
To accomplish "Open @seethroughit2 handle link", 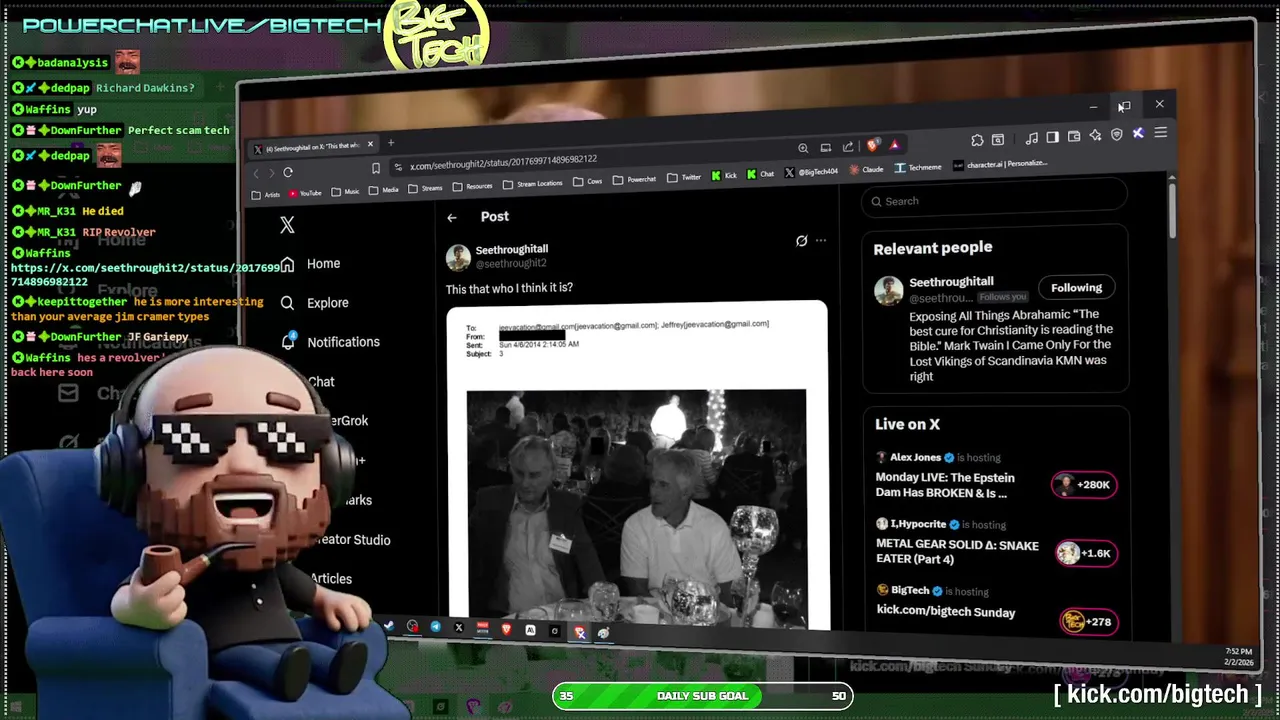I will click(x=511, y=264).
